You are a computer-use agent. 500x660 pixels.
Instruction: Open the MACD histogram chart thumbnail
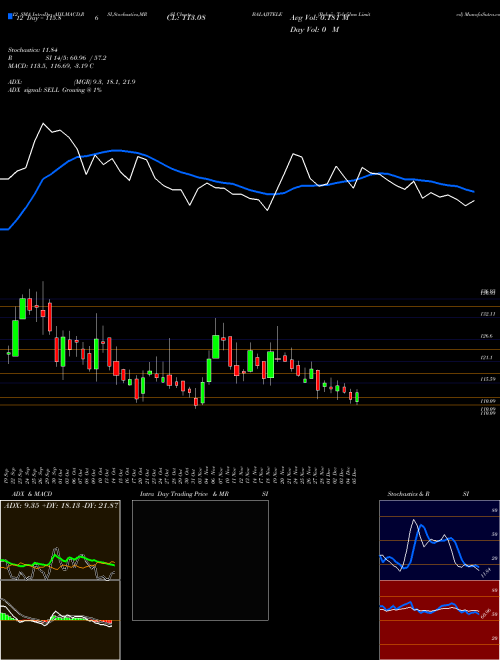pyautogui.click(x=60, y=620)
